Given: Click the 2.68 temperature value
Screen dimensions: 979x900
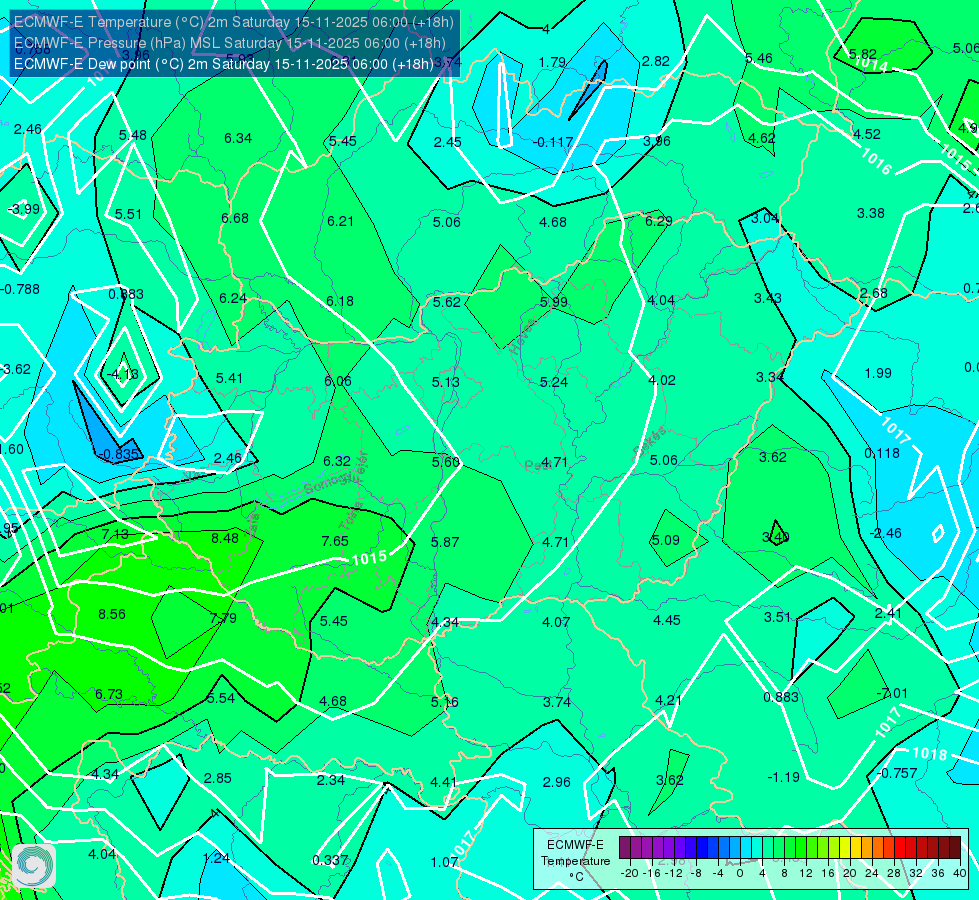Looking at the screenshot, I should 873,293.
